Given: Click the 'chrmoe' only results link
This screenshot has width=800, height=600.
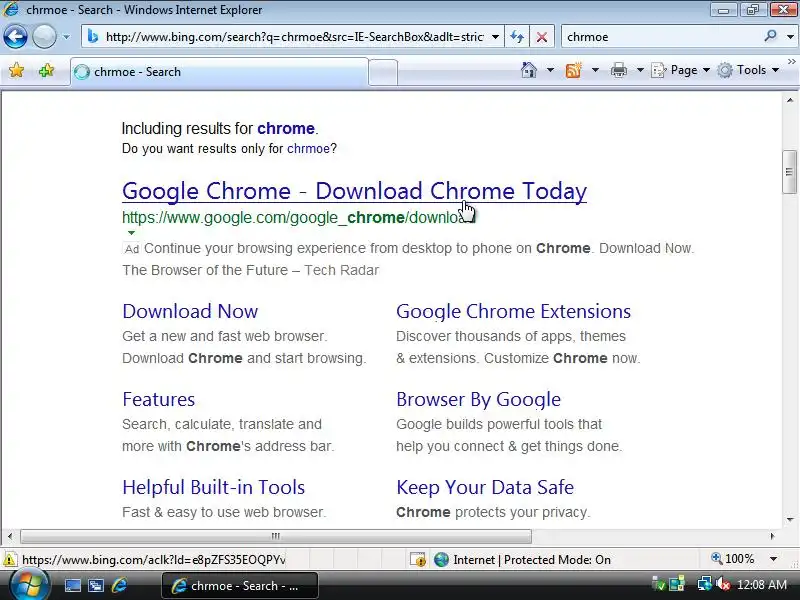Looking at the screenshot, I should (308, 148).
